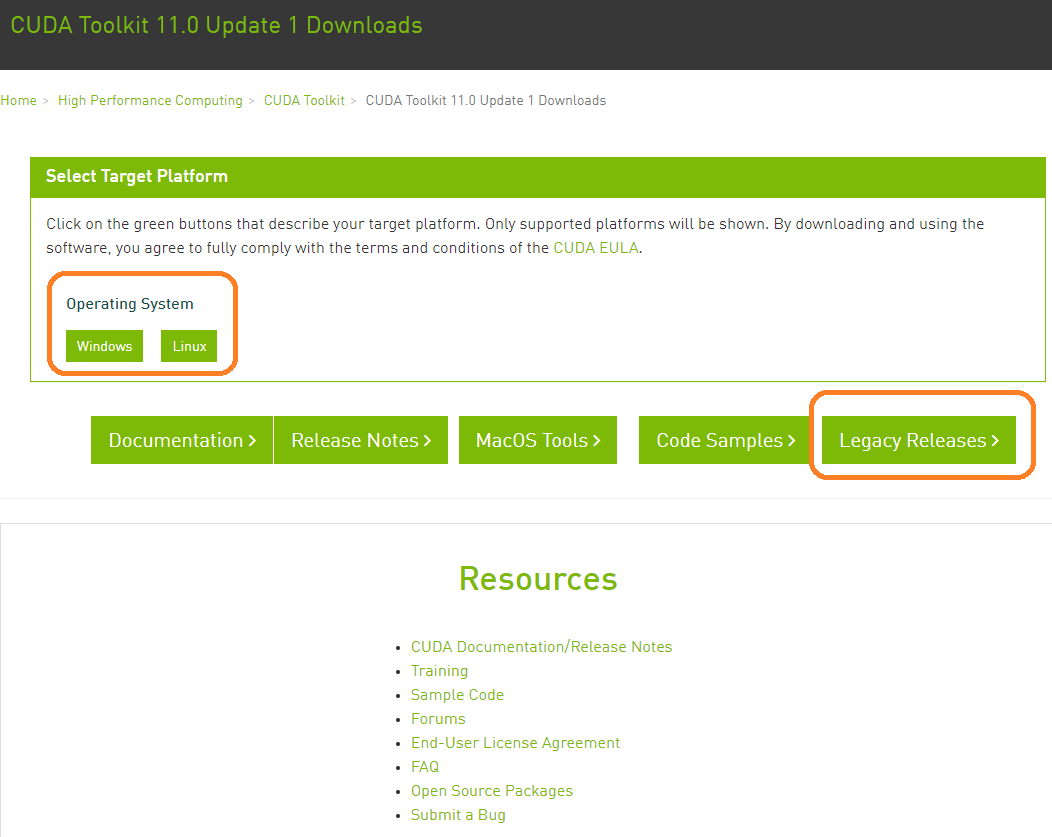The image size is (1052, 837).
Task: Open the Documentation button
Action: (x=182, y=440)
